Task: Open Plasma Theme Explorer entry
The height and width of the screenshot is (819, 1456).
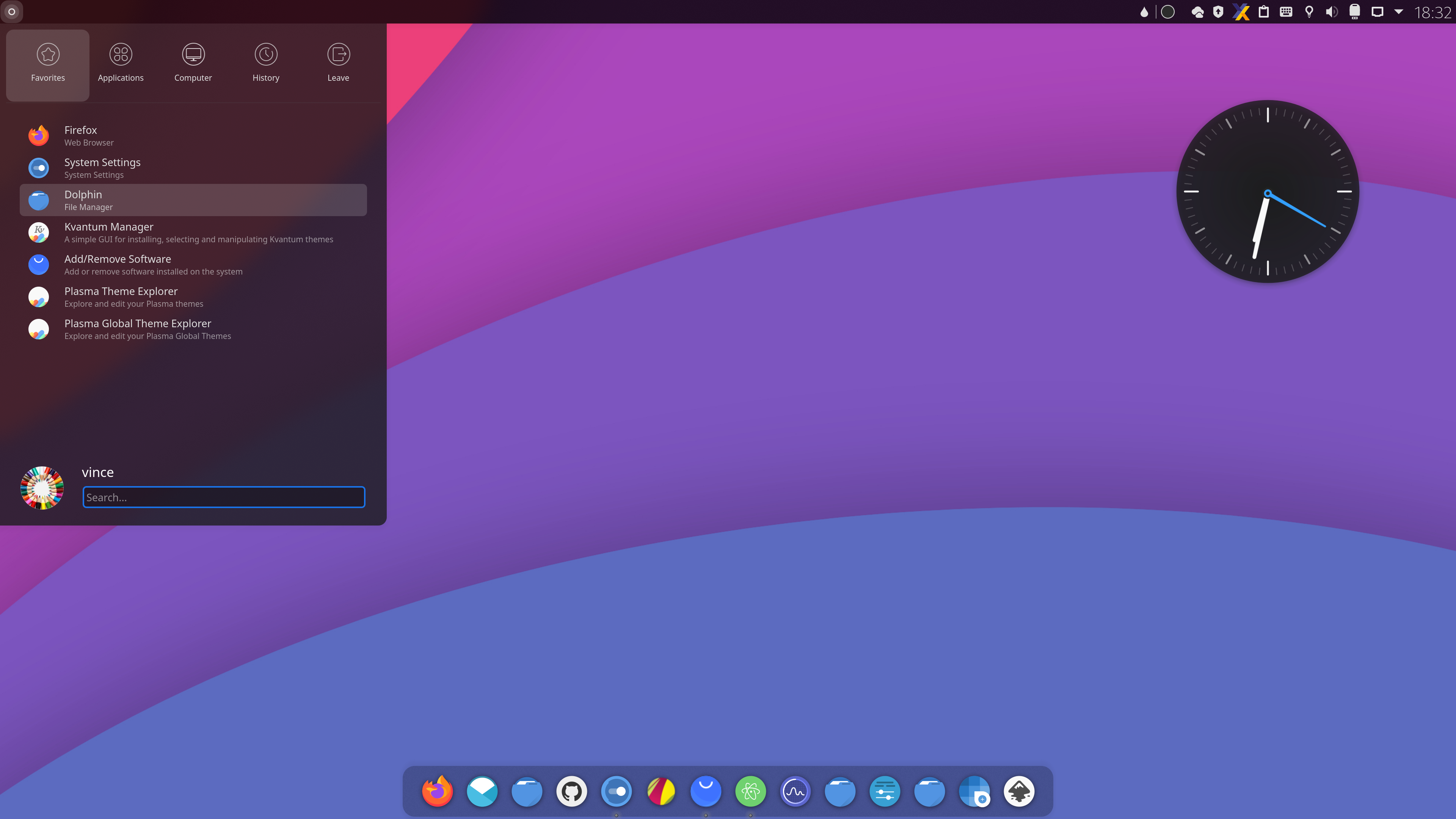Action: tap(193, 297)
